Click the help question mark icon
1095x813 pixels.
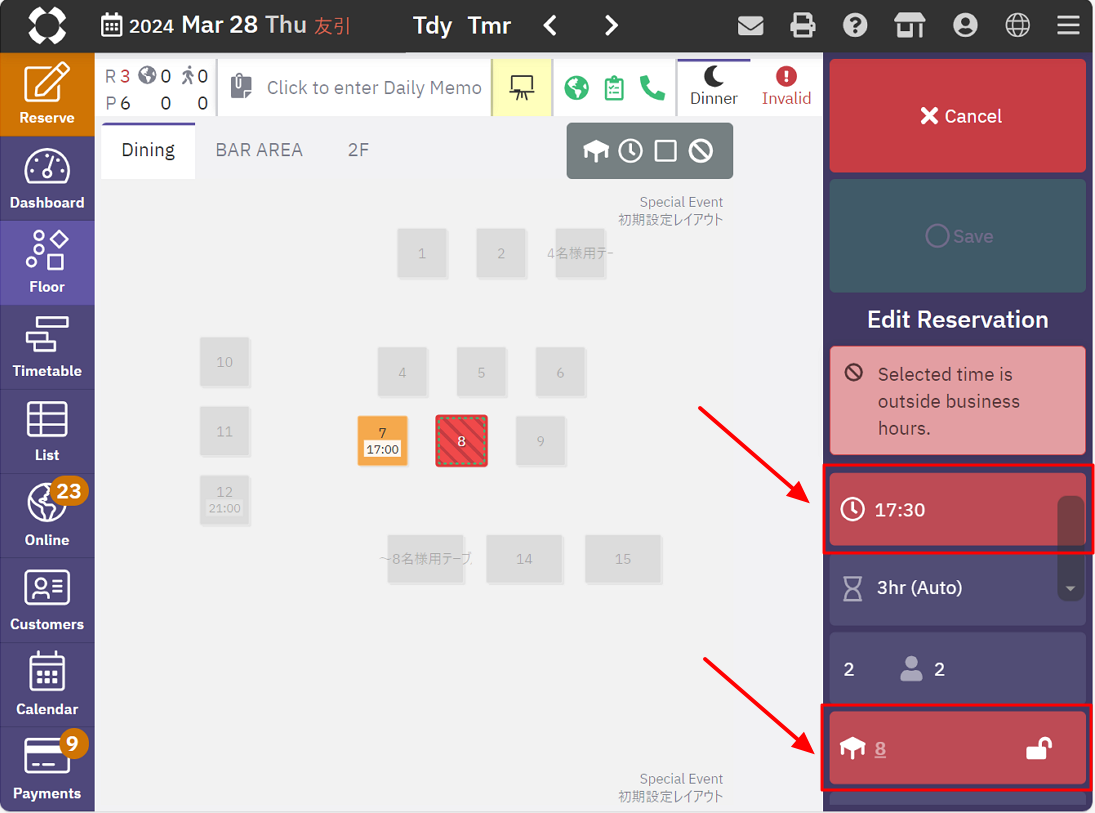click(855, 26)
